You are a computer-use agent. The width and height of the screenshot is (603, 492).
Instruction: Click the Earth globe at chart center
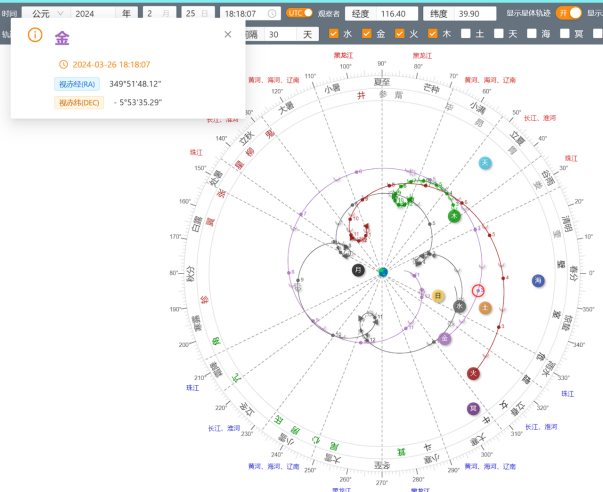coord(383,272)
